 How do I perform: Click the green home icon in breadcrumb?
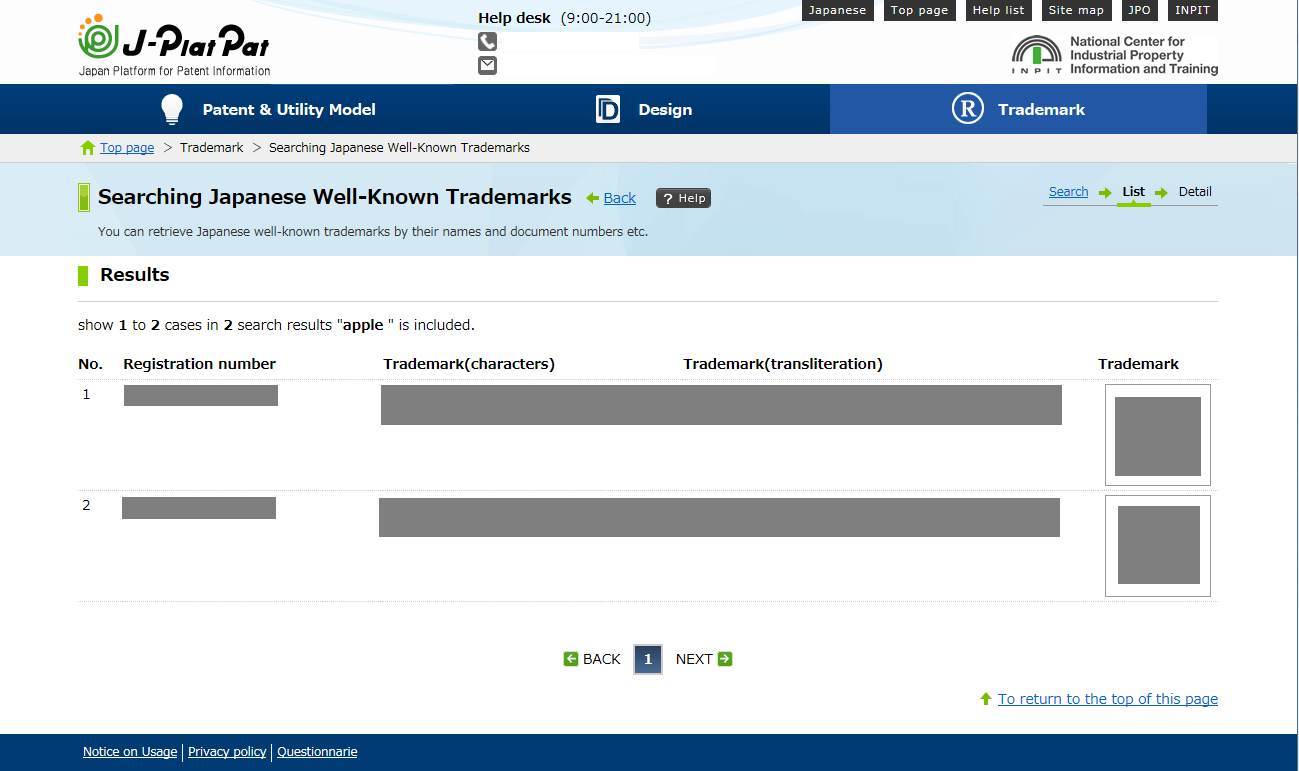coord(88,148)
